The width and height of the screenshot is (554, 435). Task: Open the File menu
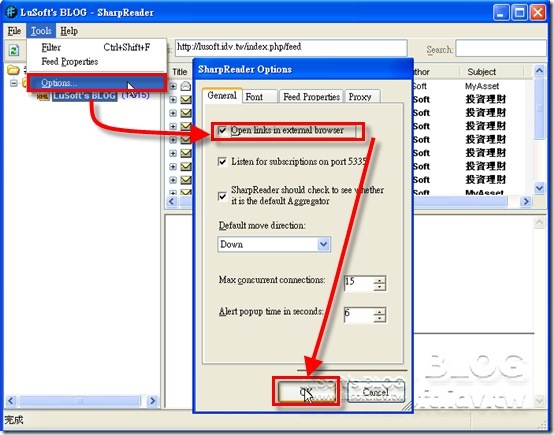[14, 31]
